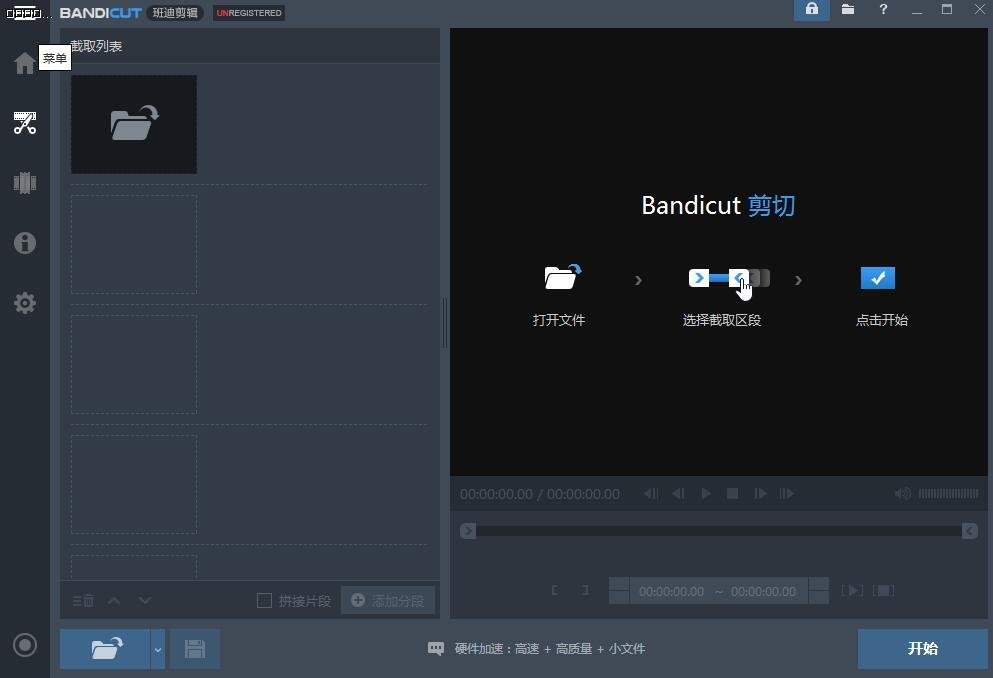Screen dimensions: 993x678
Task: Save the project with the floppy disk icon
Action: click(x=195, y=649)
